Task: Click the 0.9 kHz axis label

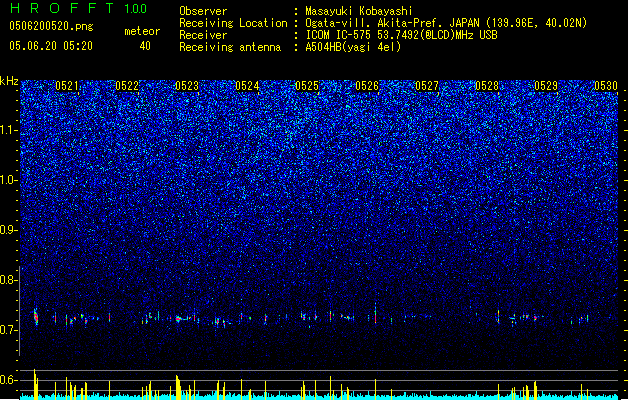Action: point(9,229)
